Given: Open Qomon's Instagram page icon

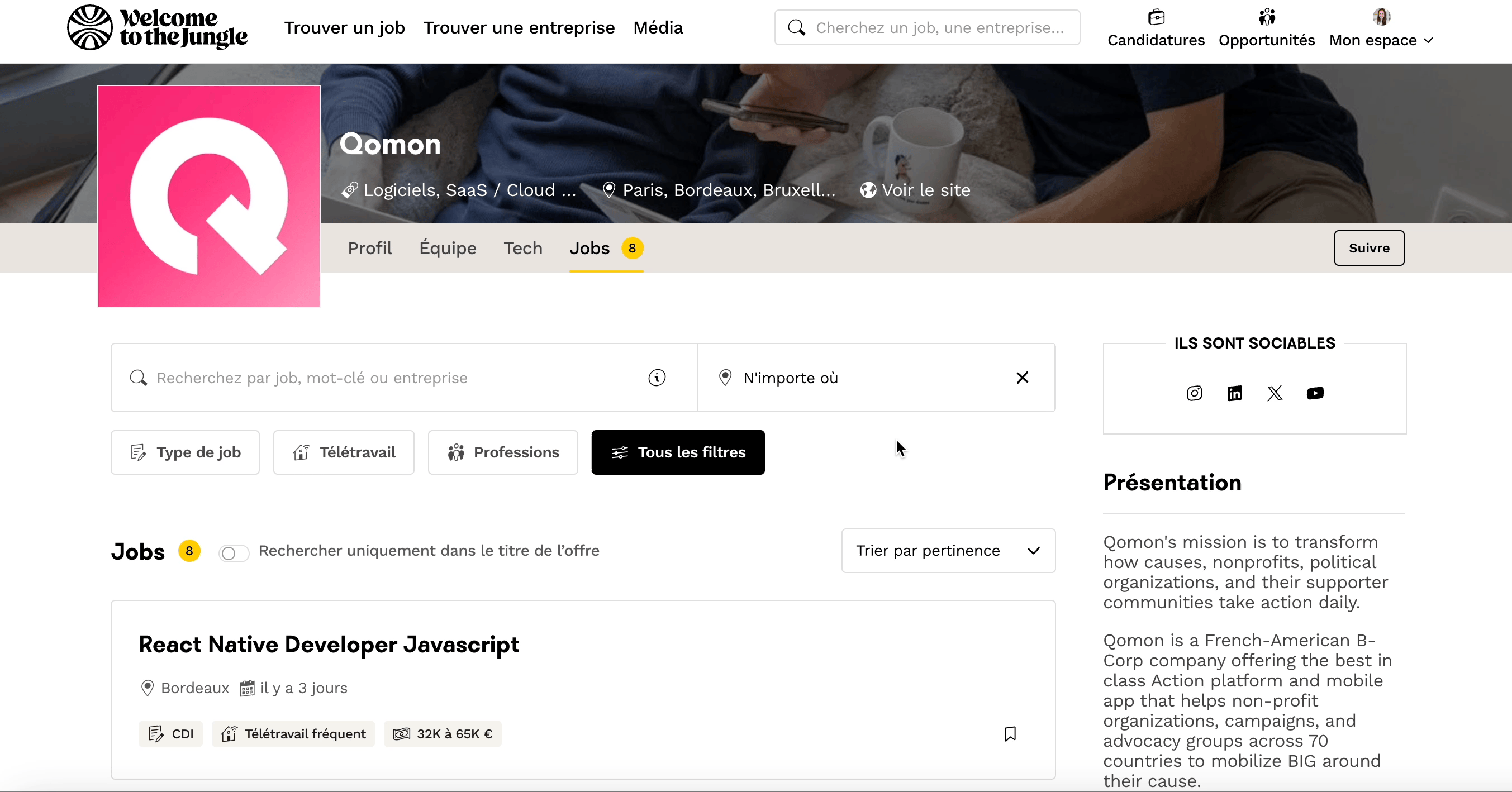Looking at the screenshot, I should click(x=1195, y=393).
